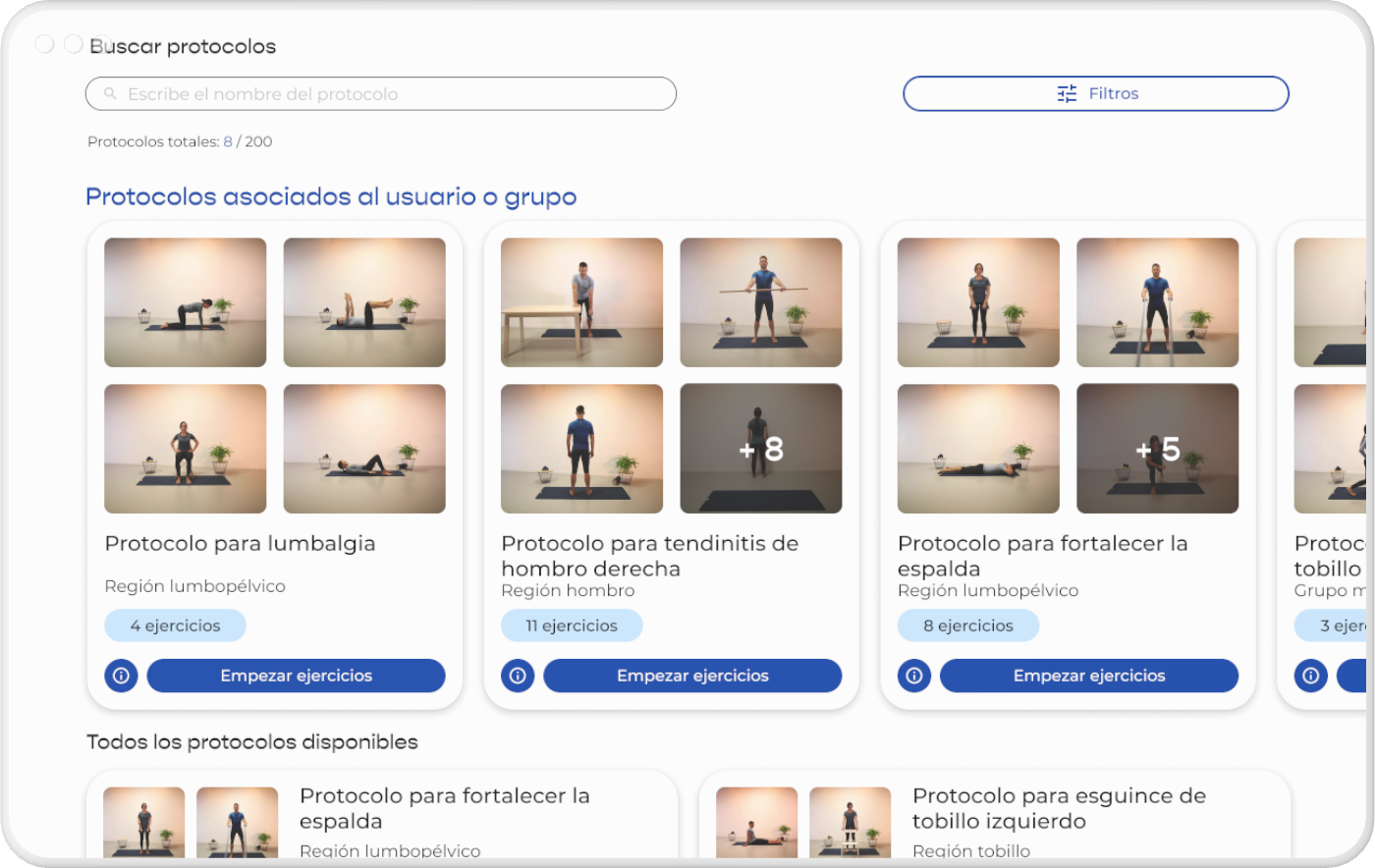Open lumbalgia lying knees-bent exercise thumbnail

(x=364, y=449)
